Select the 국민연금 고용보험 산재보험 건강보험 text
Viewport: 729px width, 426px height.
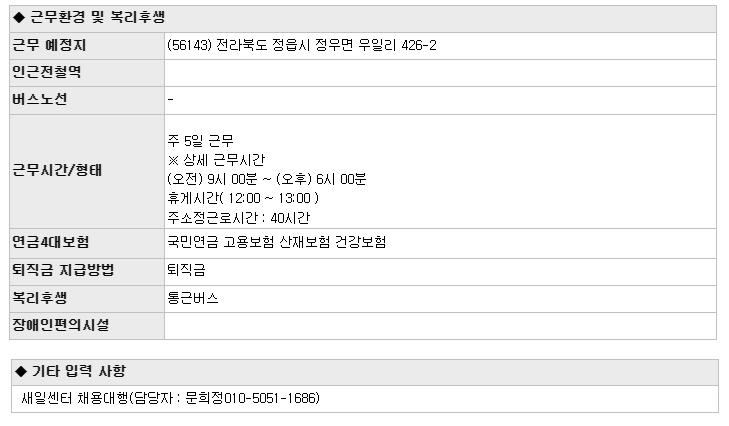(x=277, y=242)
